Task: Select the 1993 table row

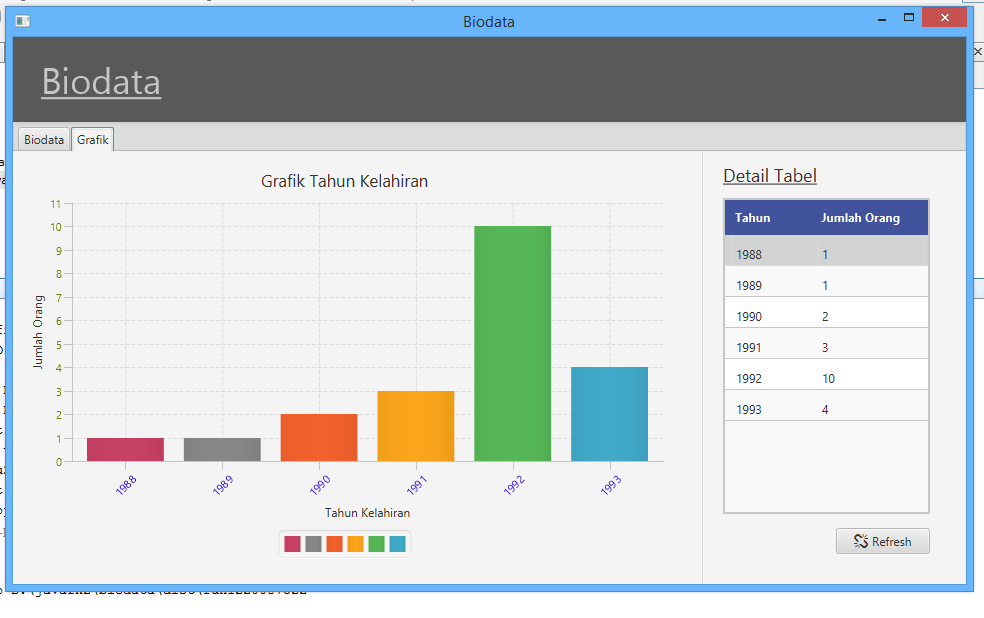Action: [826, 405]
